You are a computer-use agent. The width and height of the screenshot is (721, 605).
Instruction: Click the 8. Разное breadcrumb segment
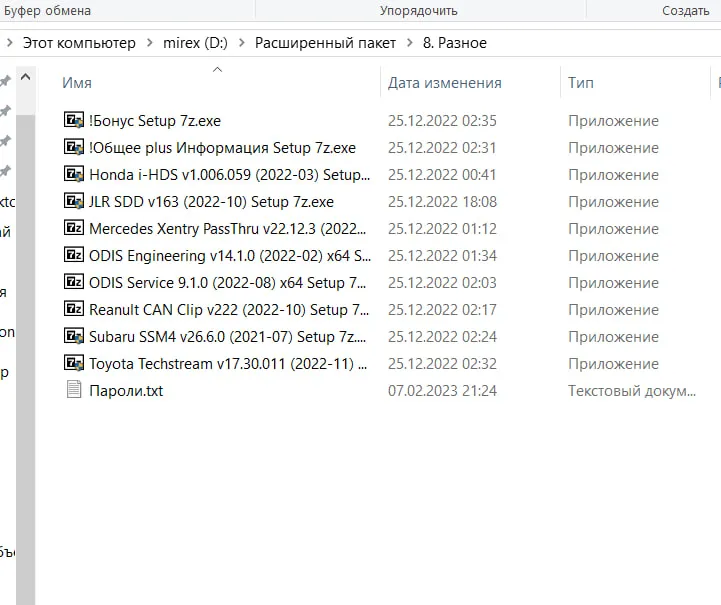coord(455,43)
